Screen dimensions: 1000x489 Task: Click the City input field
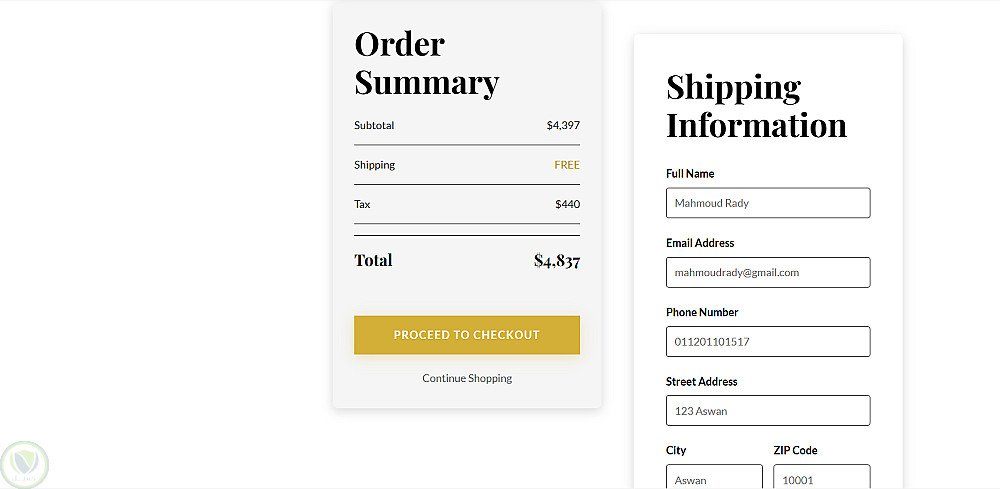click(714, 478)
